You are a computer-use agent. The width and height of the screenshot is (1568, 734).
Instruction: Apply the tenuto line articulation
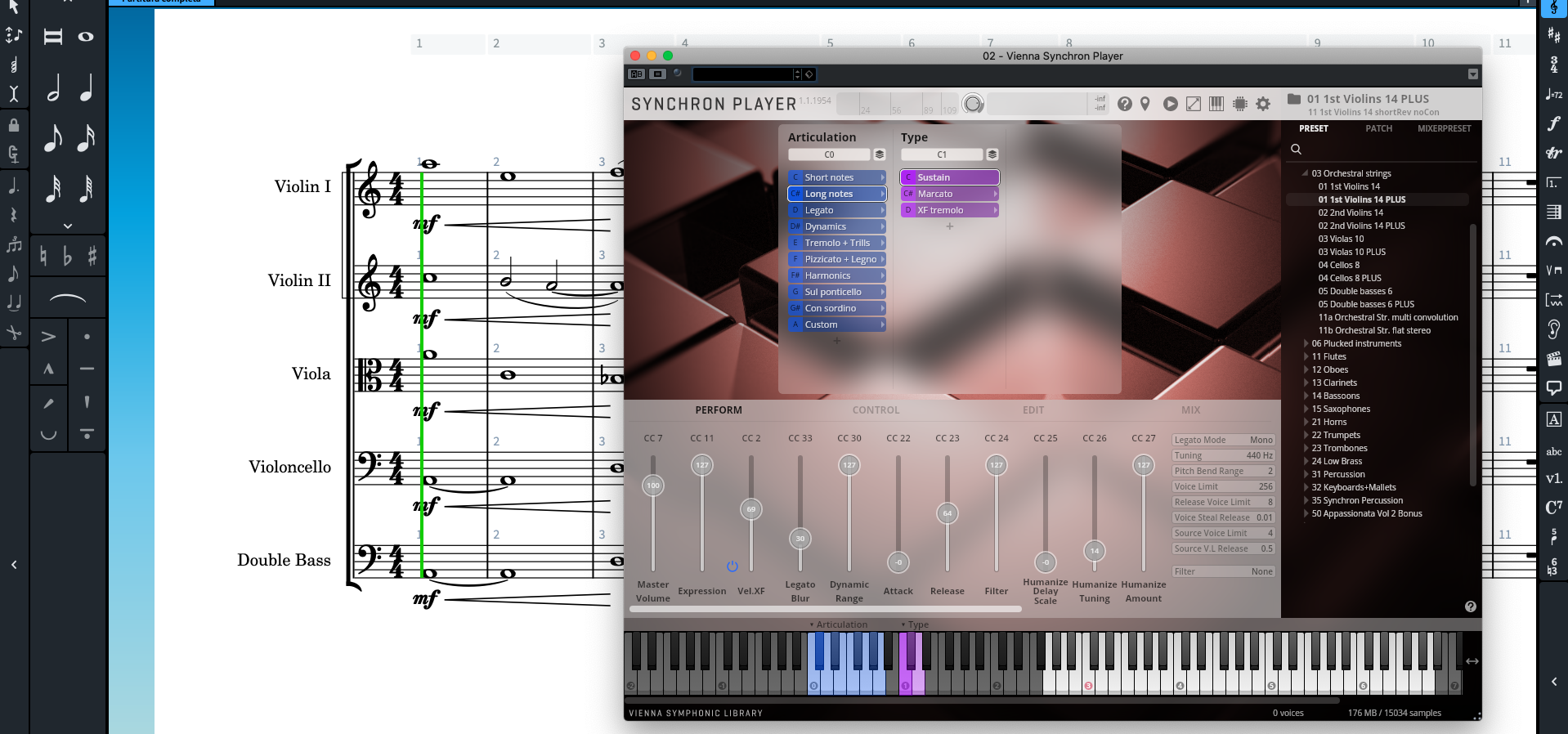87,369
